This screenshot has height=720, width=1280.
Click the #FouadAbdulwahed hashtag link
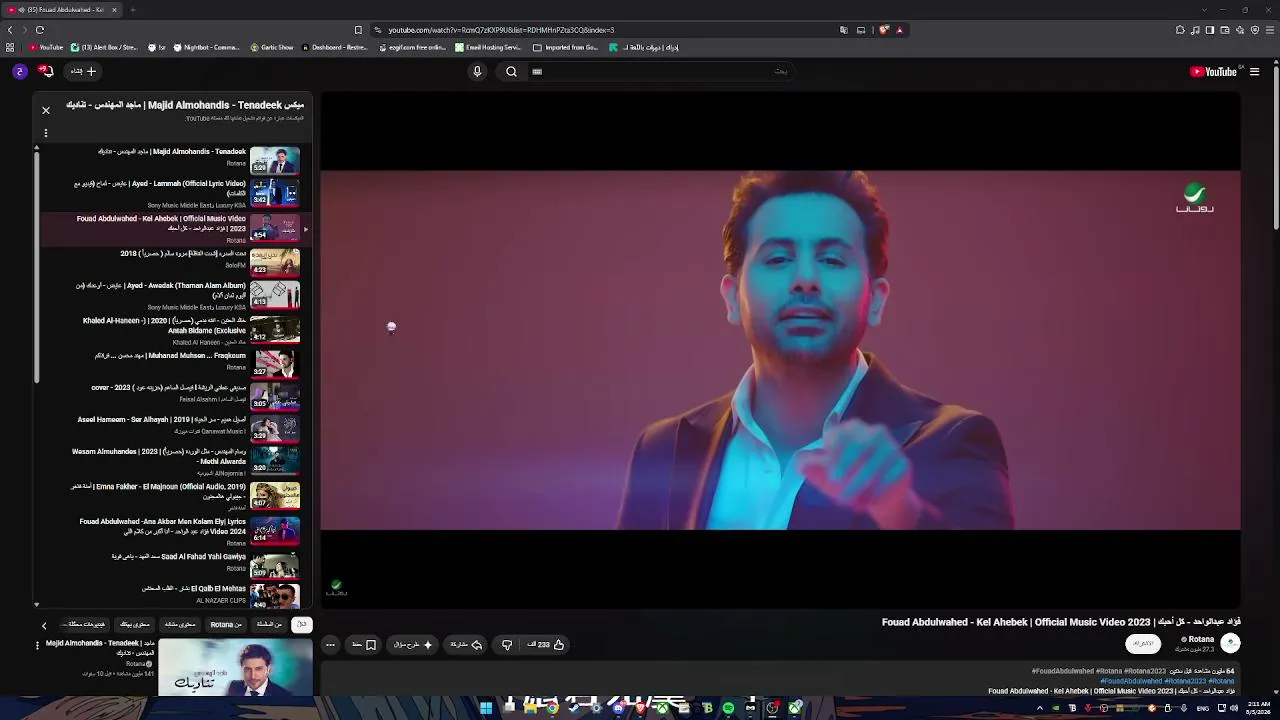[x=1131, y=681]
